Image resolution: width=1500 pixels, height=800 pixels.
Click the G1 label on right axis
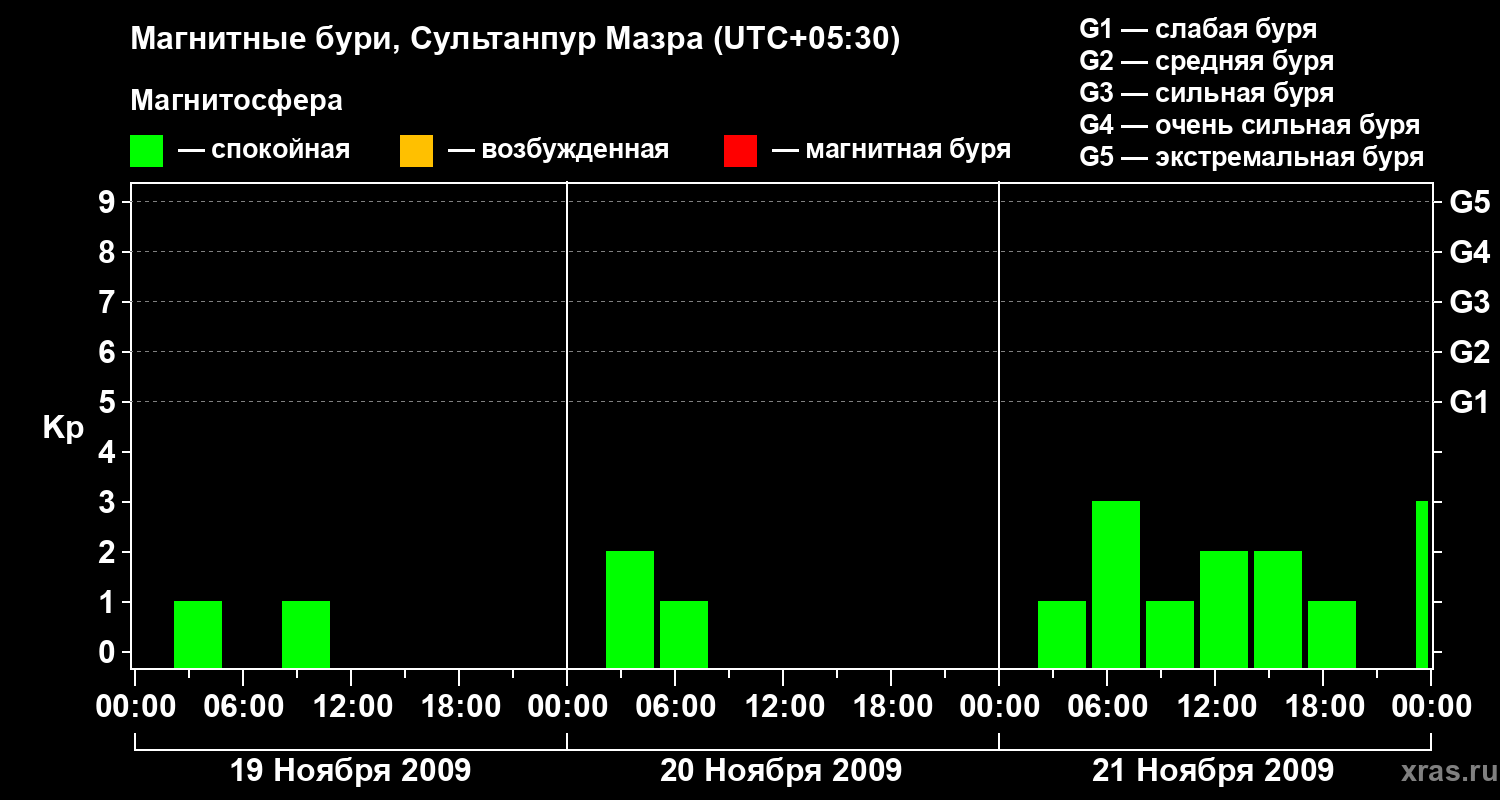point(1470,402)
